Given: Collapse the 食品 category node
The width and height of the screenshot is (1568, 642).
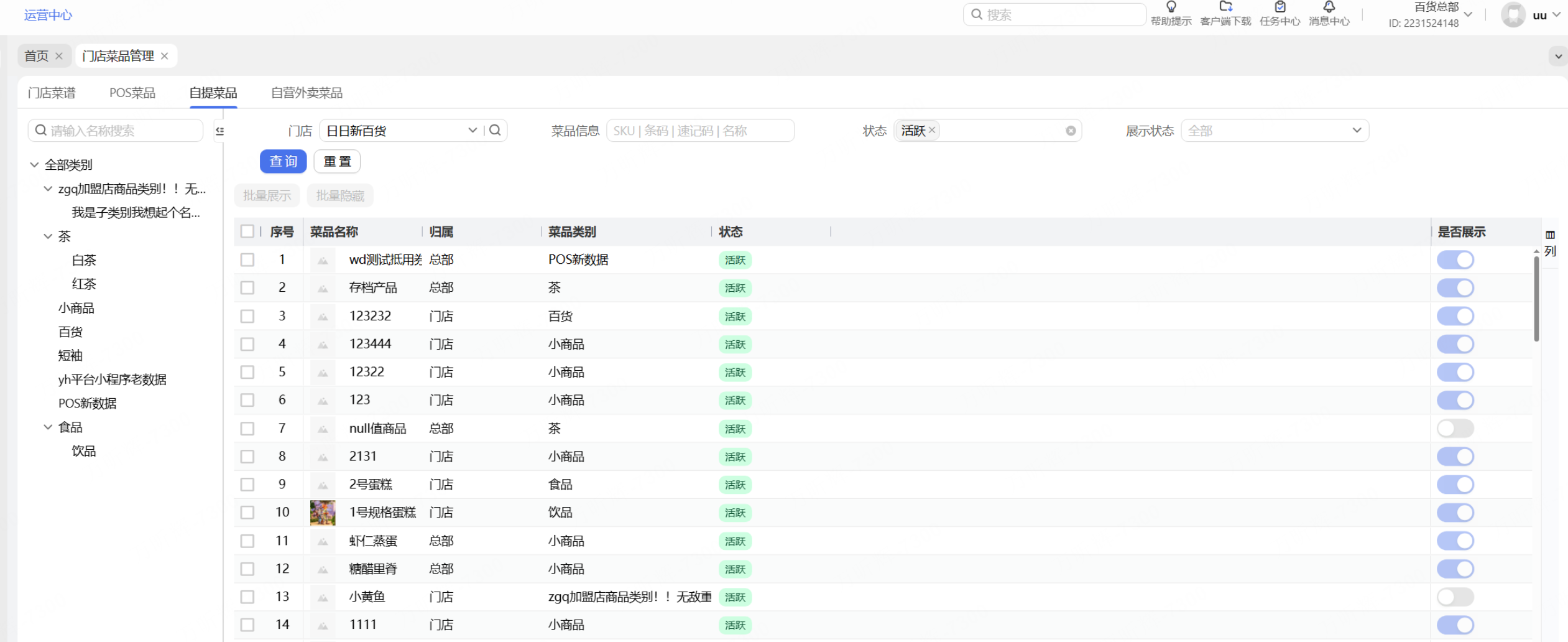Looking at the screenshot, I should (48, 427).
